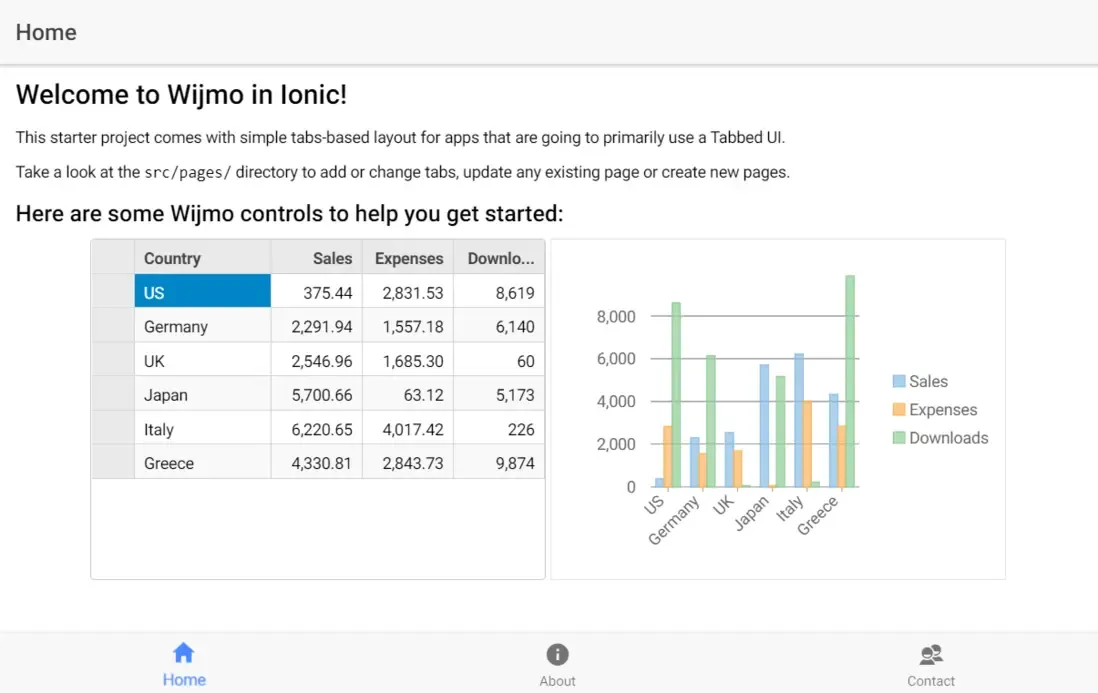Select the US country cell
The image size is (1098, 693).
tap(202, 291)
